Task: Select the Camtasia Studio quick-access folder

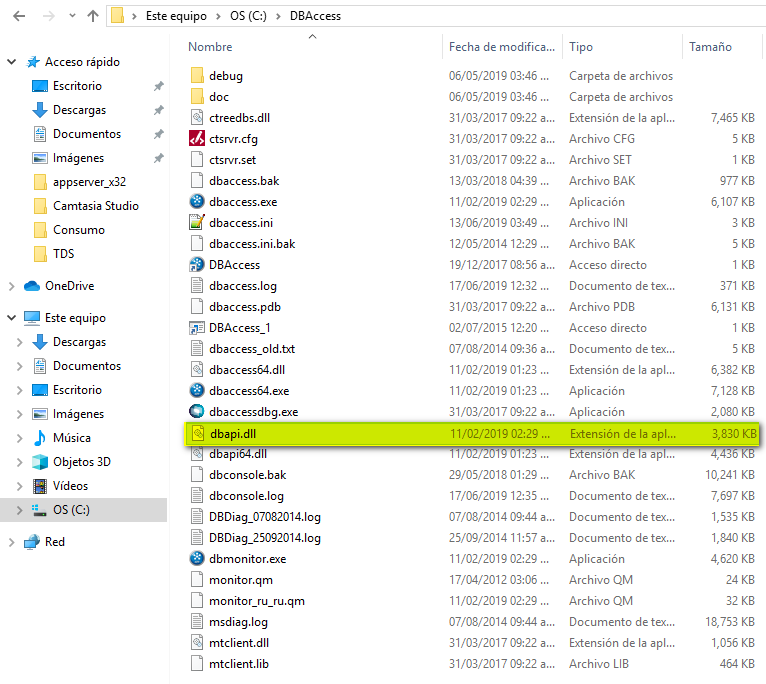Action: pos(96,206)
